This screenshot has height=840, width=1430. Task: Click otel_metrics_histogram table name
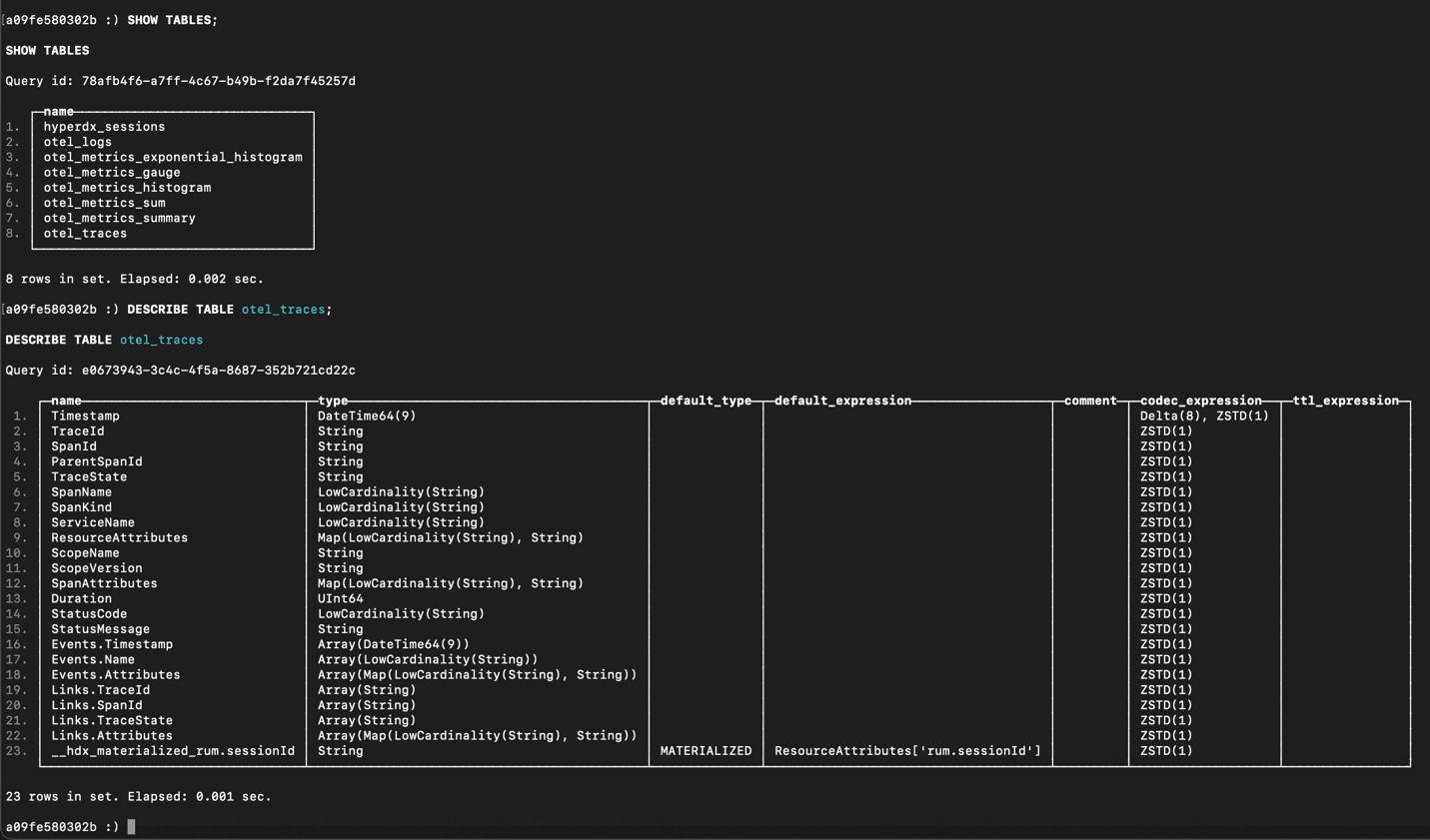[x=127, y=187]
